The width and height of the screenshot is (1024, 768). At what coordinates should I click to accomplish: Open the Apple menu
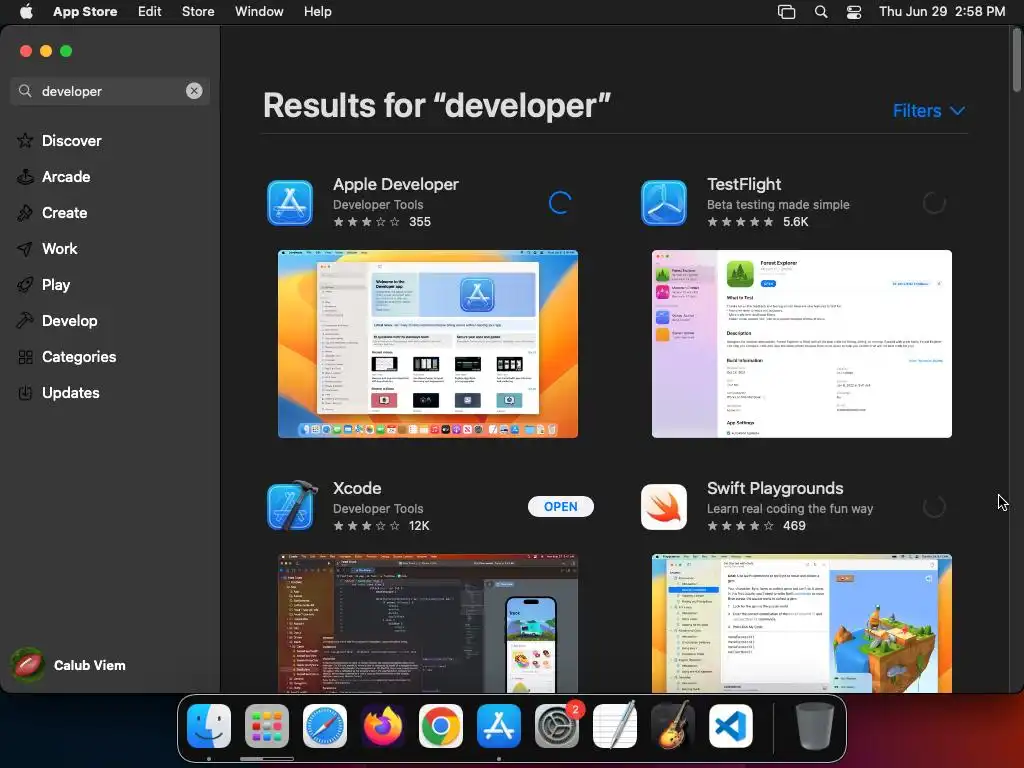coord(26,12)
